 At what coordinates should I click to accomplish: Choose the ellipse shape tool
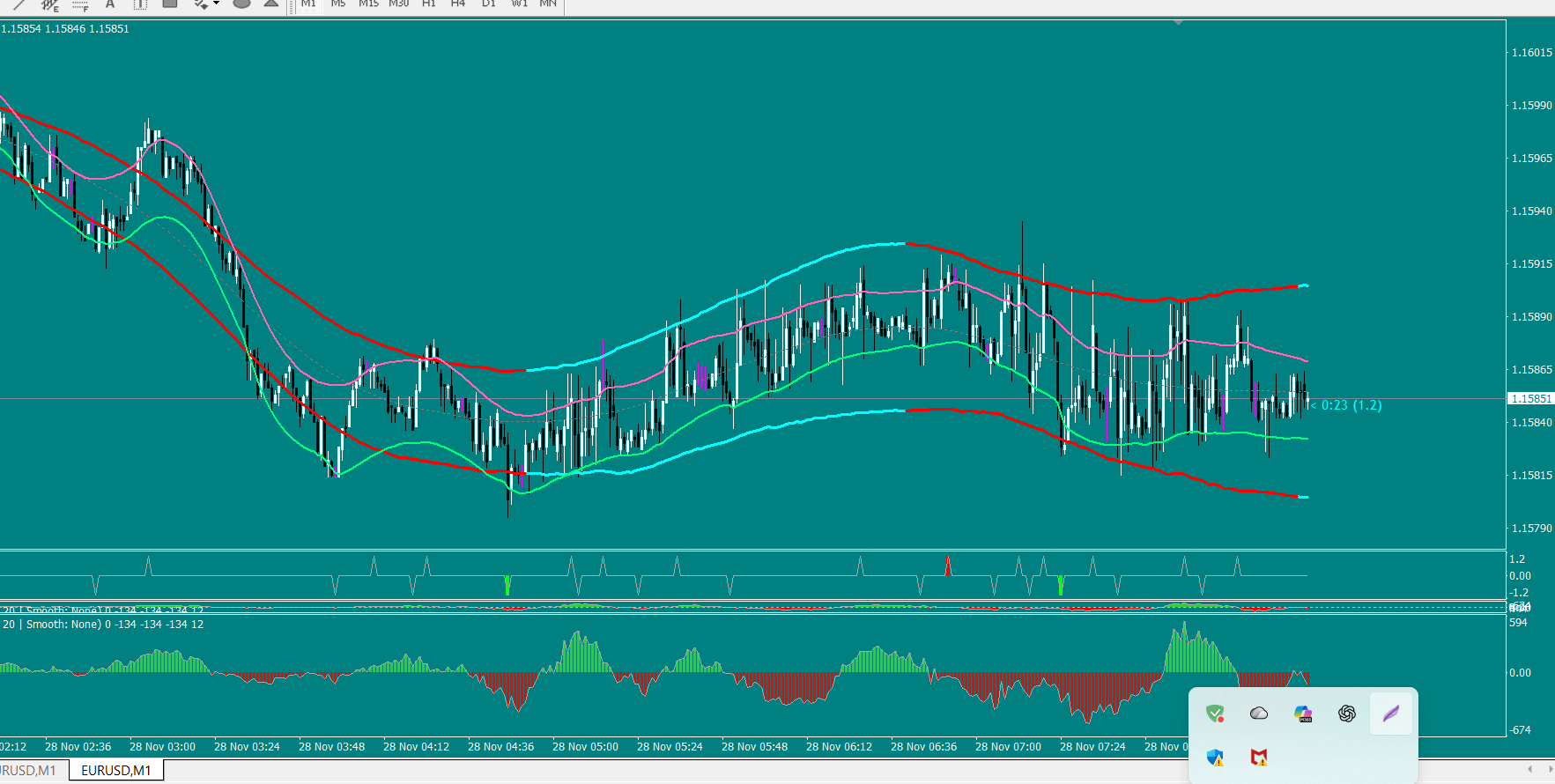point(241,4)
